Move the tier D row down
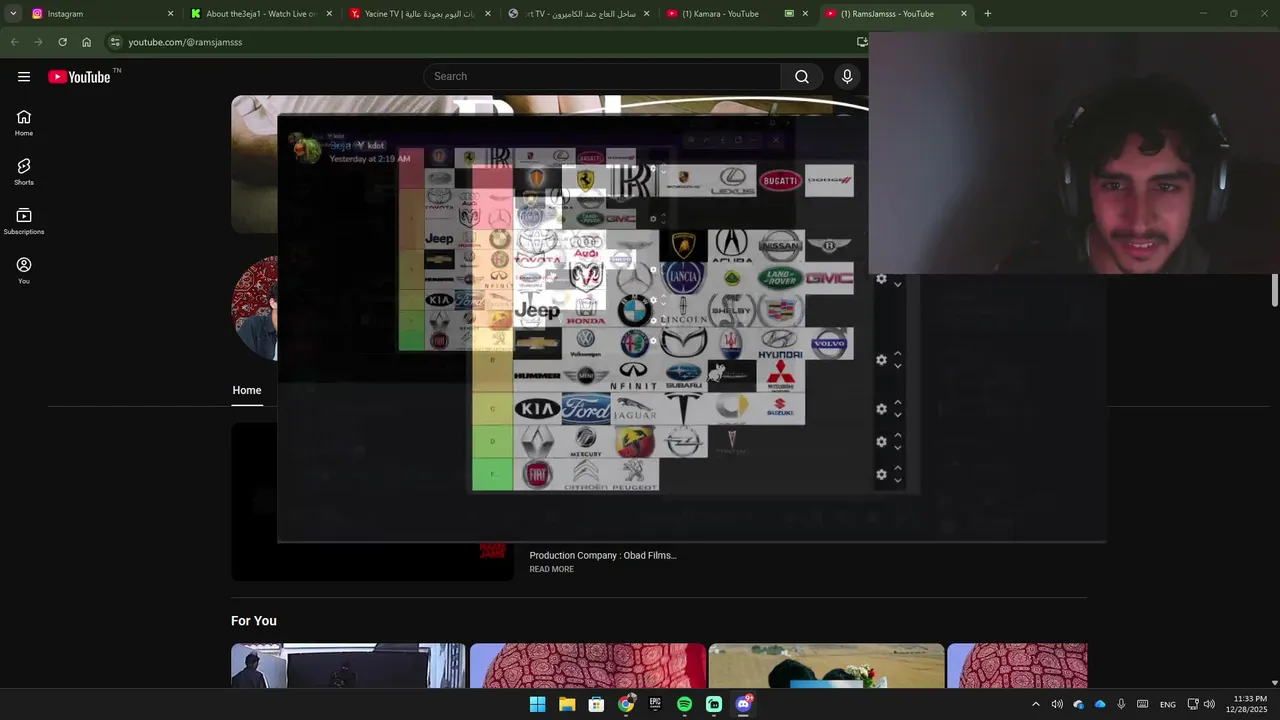Viewport: 1280px width, 720px height. pyautogui.click(x=898, y=448)
